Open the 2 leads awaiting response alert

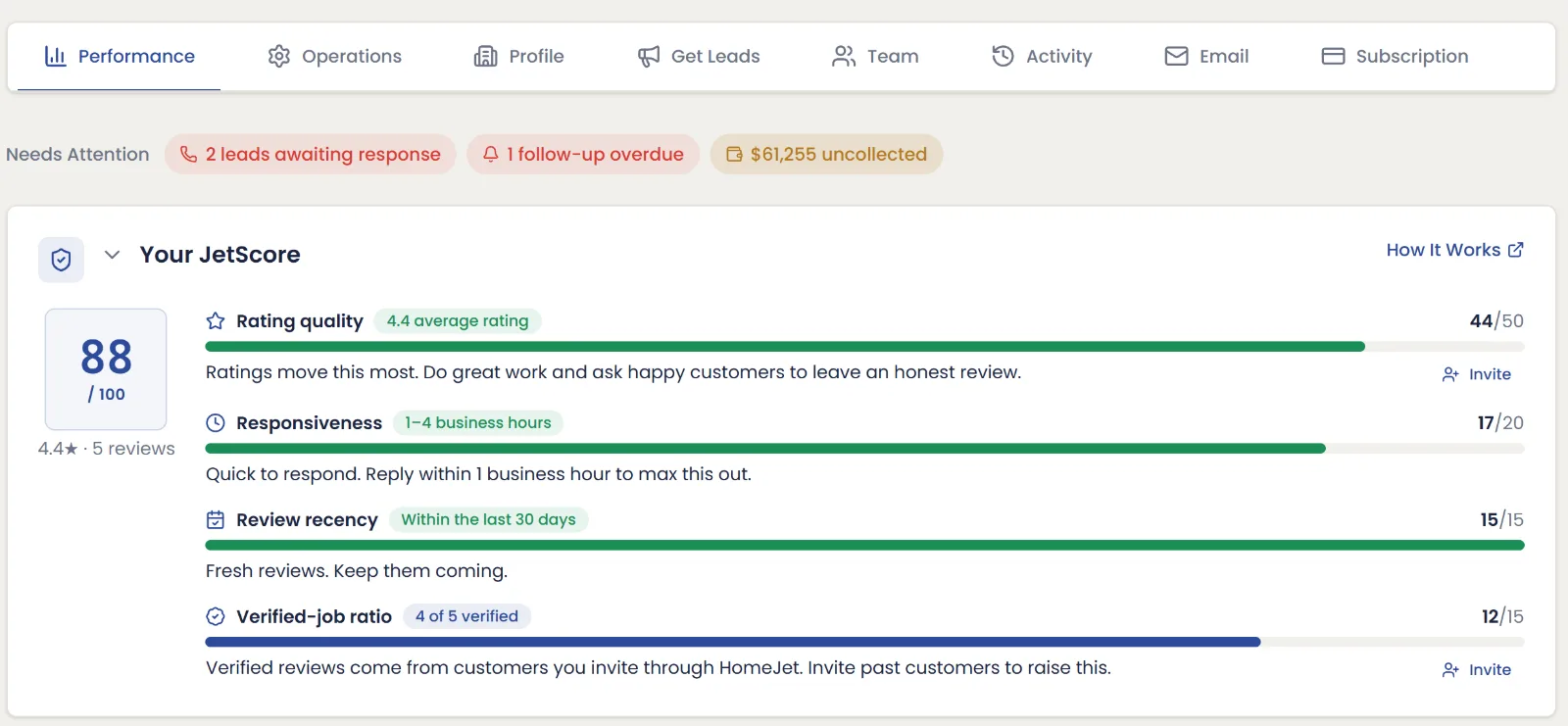coord(311,154)
